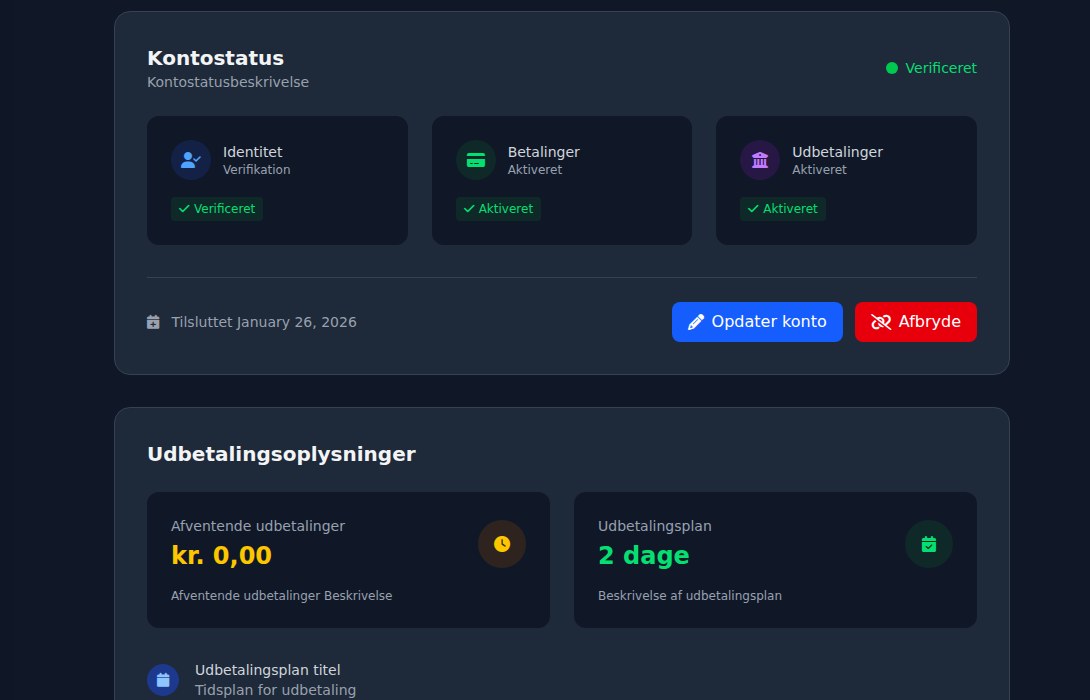Click the Betalinger credit card icon
1090x700 pixels.
tap(475, 160)
